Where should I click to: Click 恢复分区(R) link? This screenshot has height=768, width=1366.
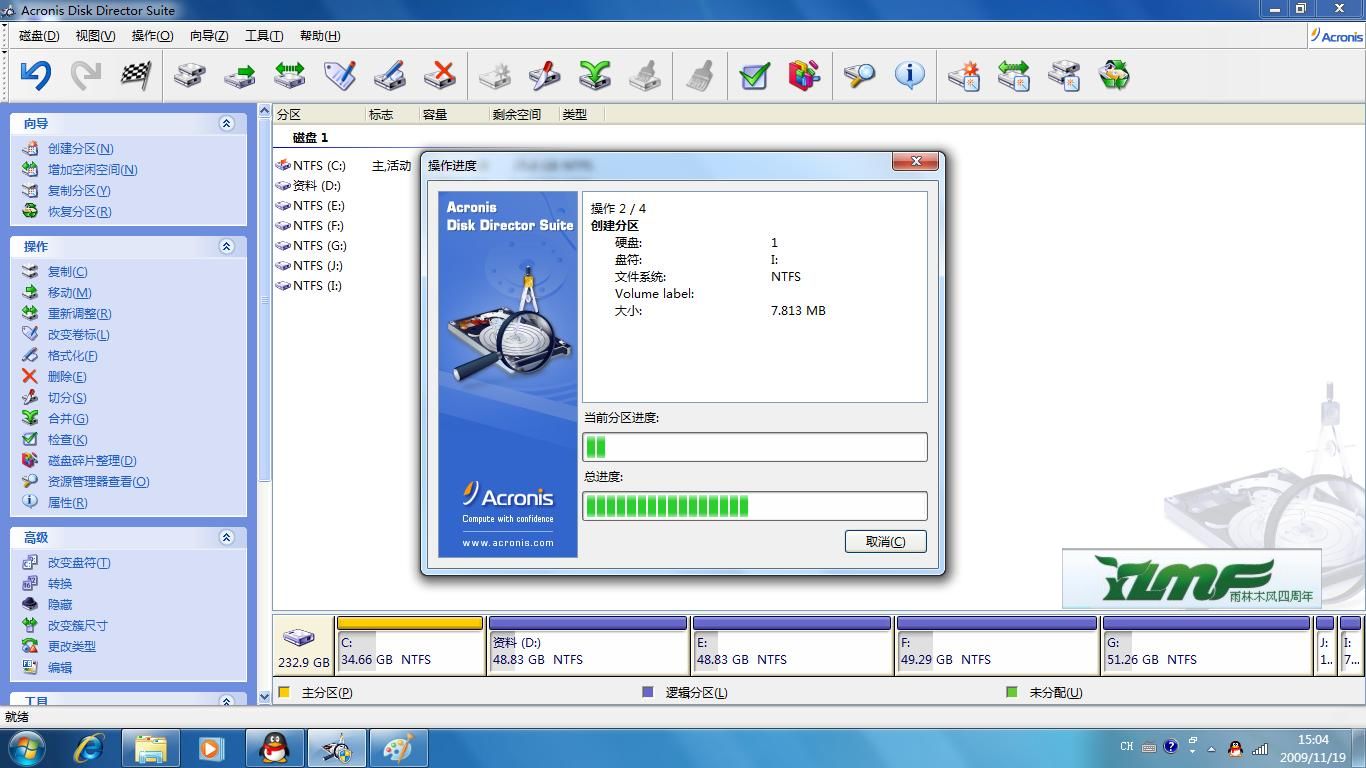click(79, 211)
